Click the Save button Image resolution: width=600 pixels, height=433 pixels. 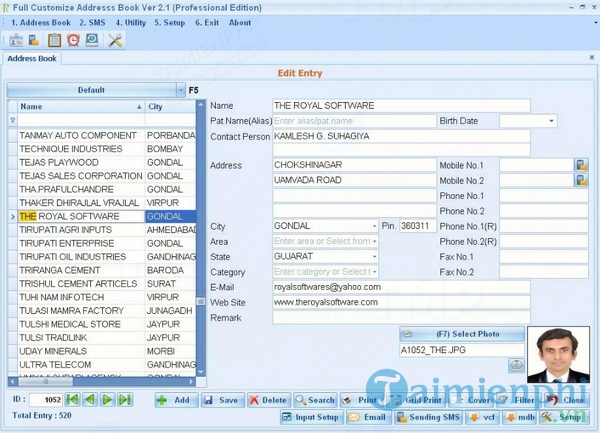223,400
